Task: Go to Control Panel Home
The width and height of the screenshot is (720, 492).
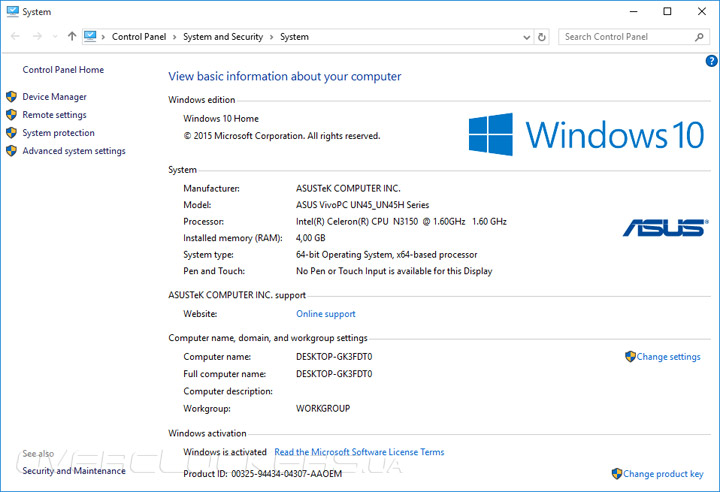Action: (63, 70)
